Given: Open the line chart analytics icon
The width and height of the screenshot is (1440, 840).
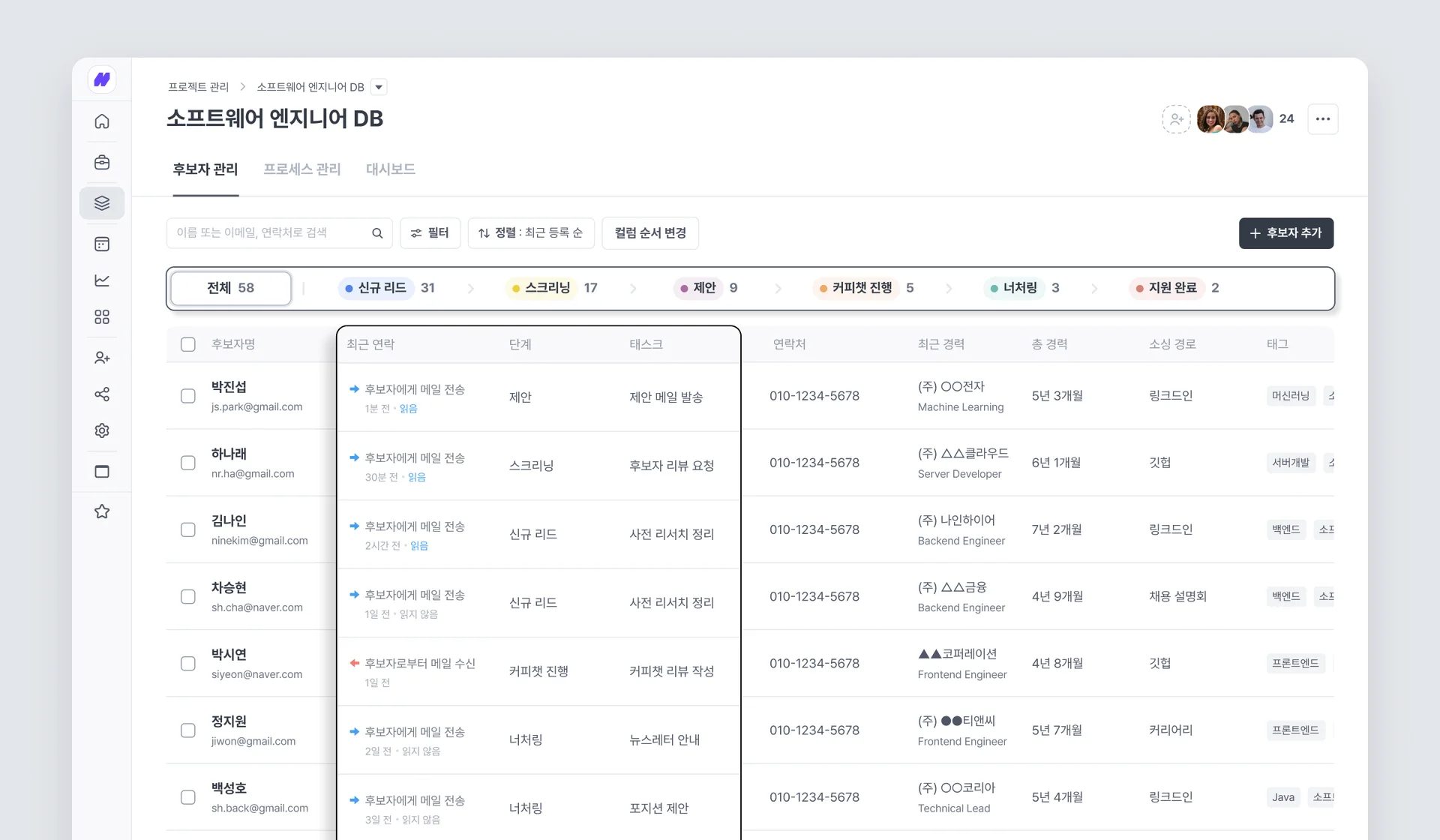Looking at the screenshot, I should coord(102,280).
